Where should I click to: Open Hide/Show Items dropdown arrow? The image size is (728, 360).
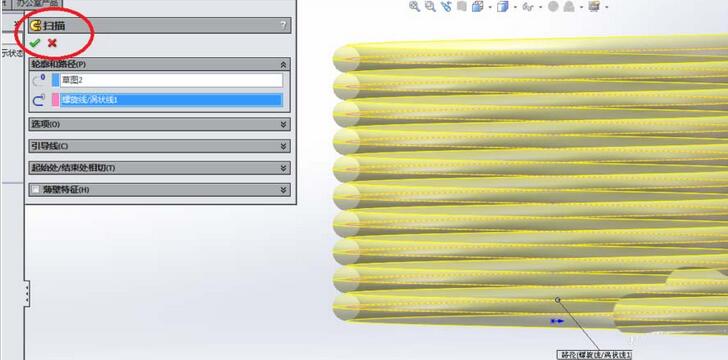click(540, 7)
